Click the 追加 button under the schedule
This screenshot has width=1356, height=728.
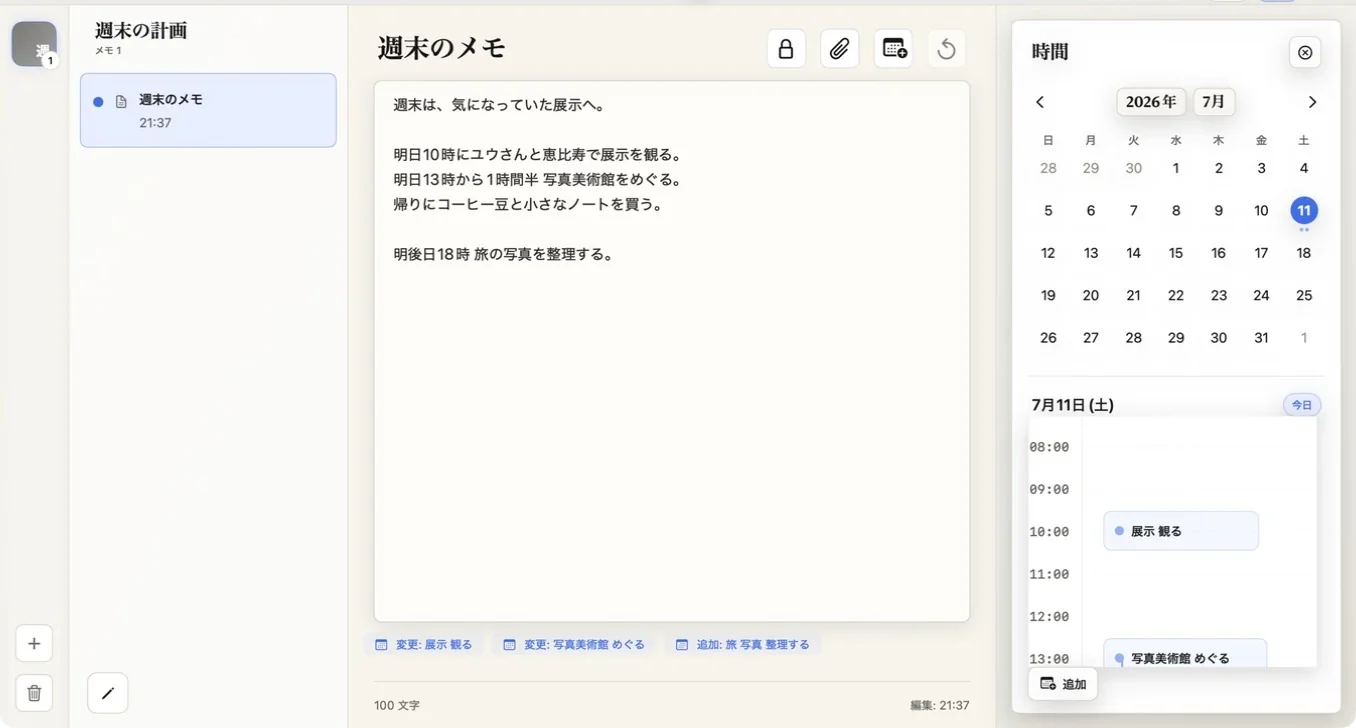(1063, 684)
